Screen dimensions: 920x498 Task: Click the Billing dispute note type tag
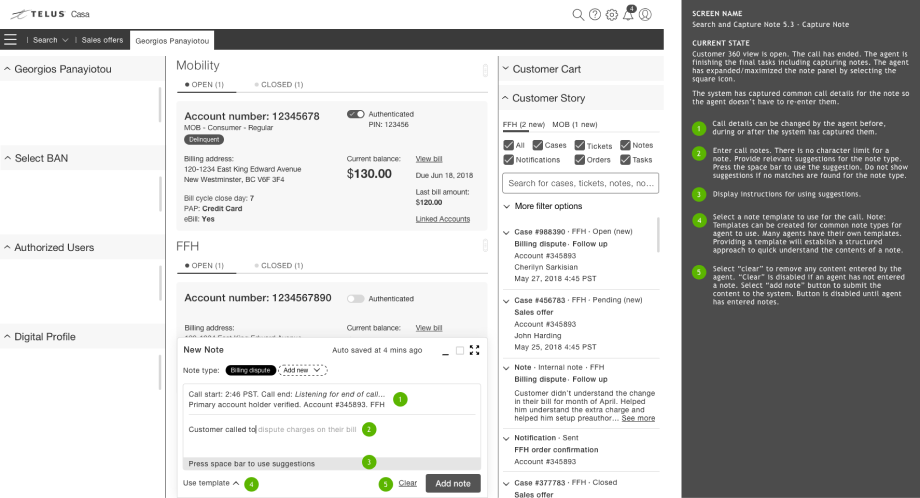click(x=251, y=370)
